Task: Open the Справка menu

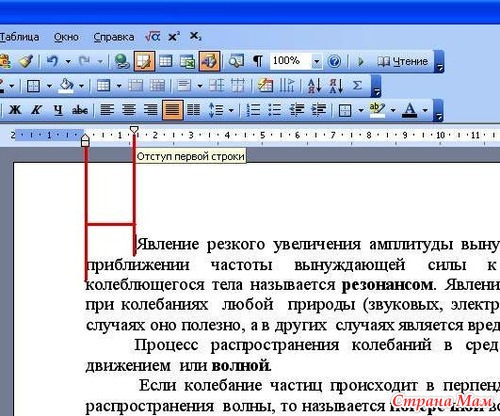Action: (114, 37)
